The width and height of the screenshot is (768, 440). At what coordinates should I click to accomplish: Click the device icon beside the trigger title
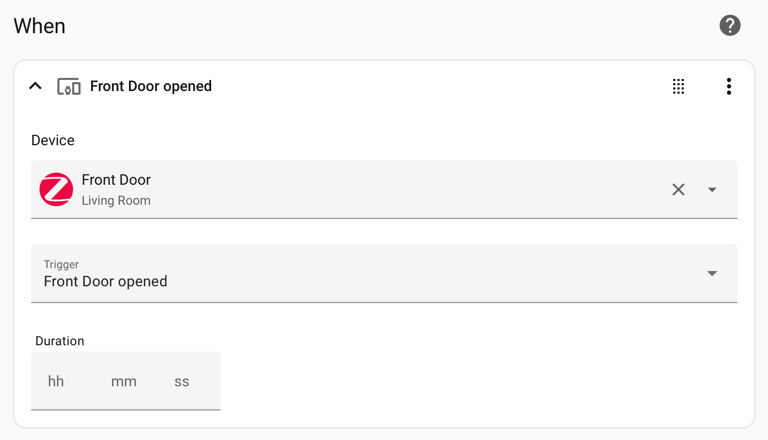(68, 86)
